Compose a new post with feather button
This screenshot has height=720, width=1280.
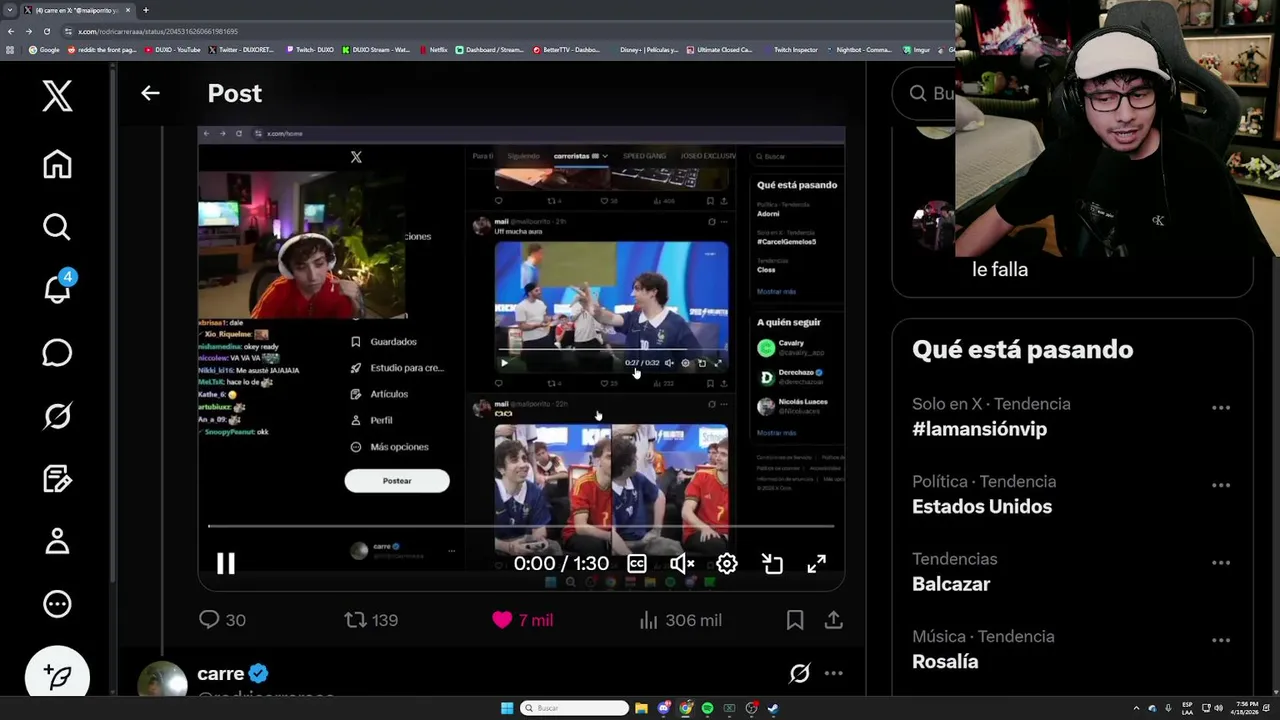click(57, 677)
